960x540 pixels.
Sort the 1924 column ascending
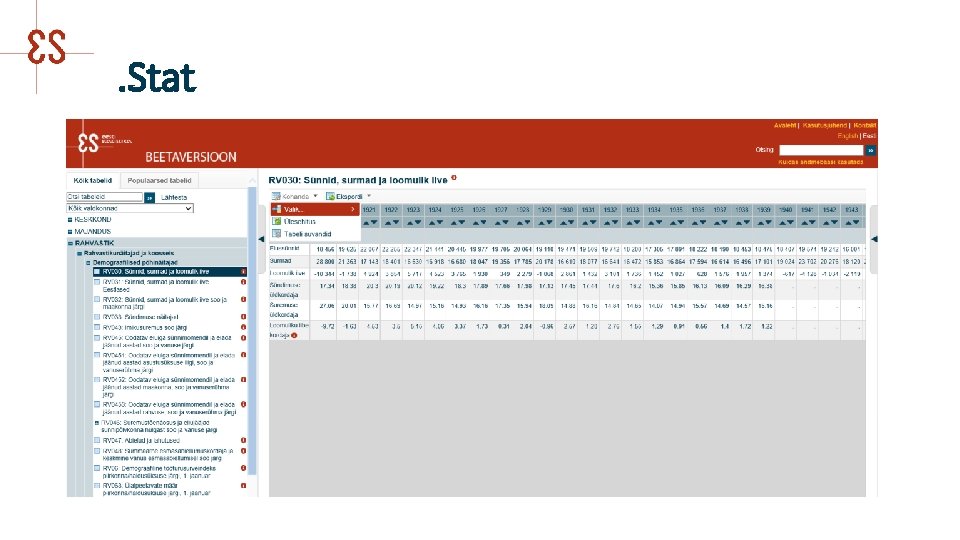tap(432, 223)
